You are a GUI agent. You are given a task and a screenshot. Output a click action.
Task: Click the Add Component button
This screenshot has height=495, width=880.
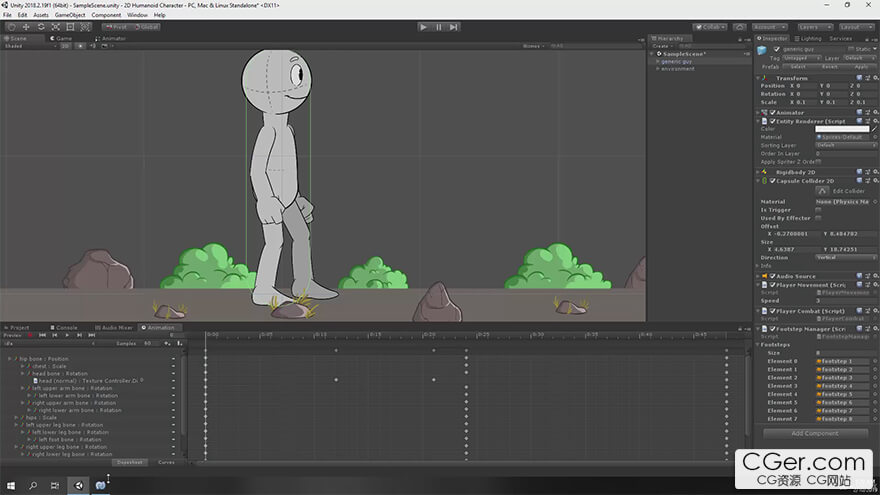pos(815,433)
